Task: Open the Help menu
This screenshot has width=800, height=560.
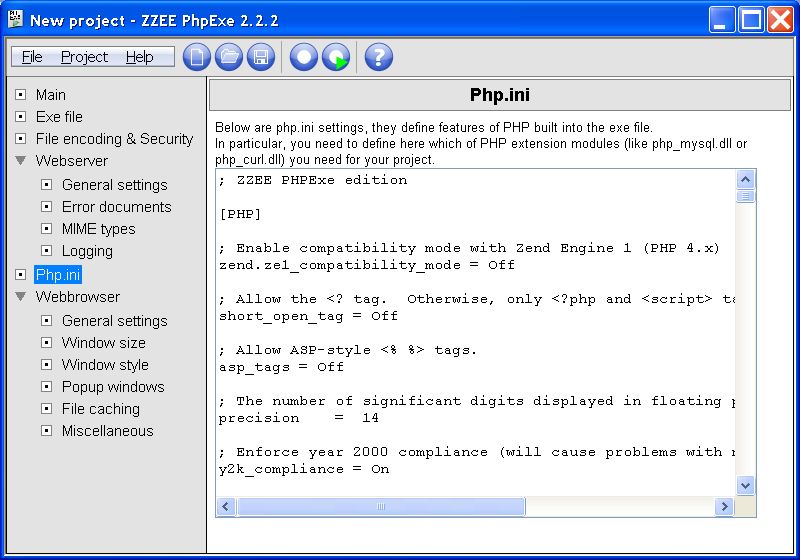Action: pyautogui.click(x=139, y=57)
